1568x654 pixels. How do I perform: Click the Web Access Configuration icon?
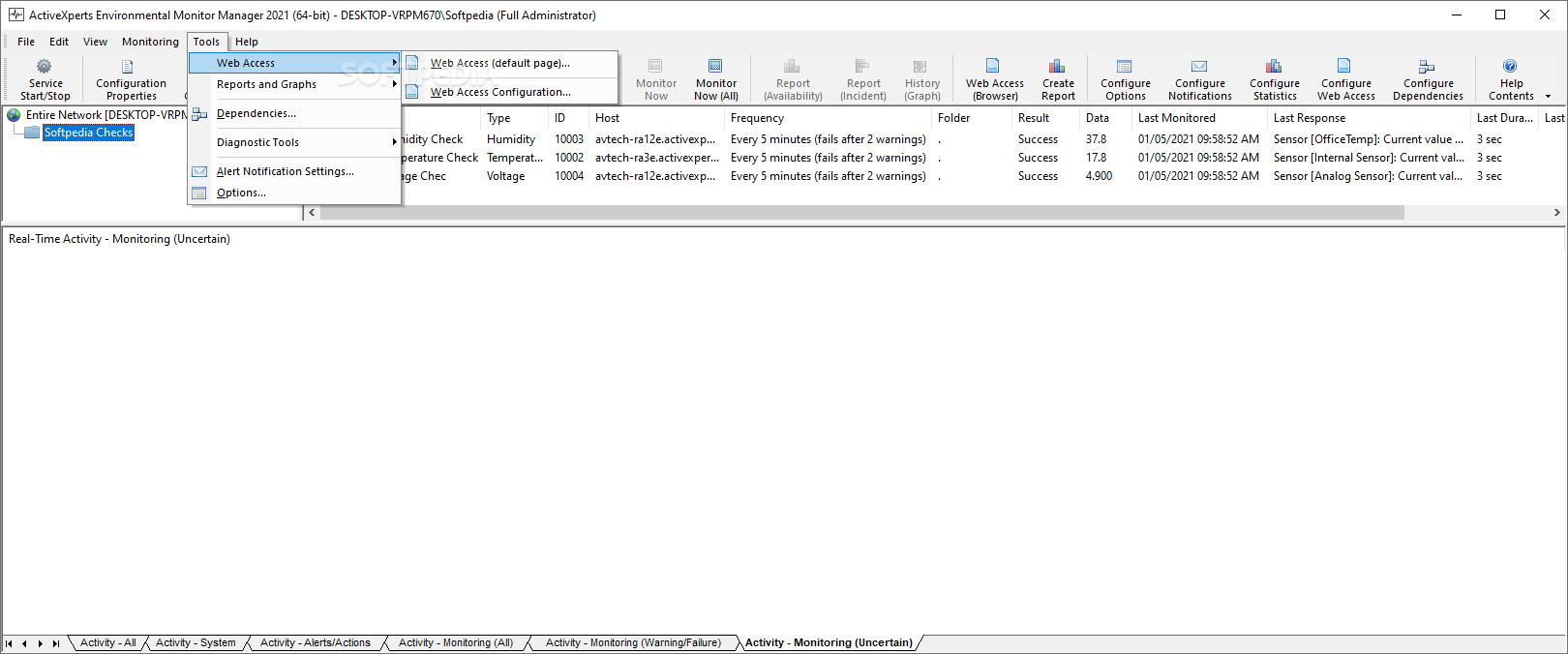pyautogui.click(x=412, y=92)
